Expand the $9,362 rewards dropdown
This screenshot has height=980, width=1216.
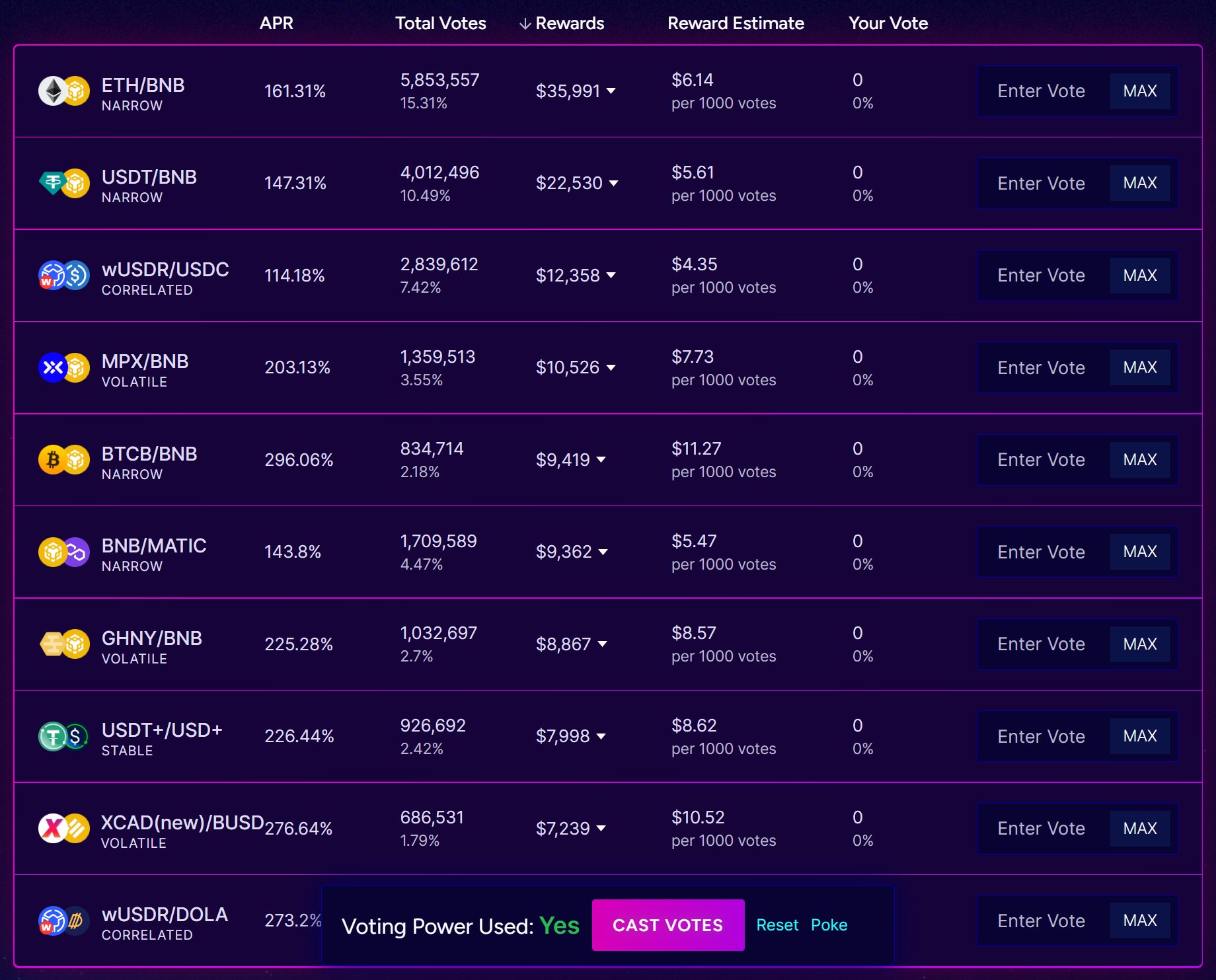(603, 552)
